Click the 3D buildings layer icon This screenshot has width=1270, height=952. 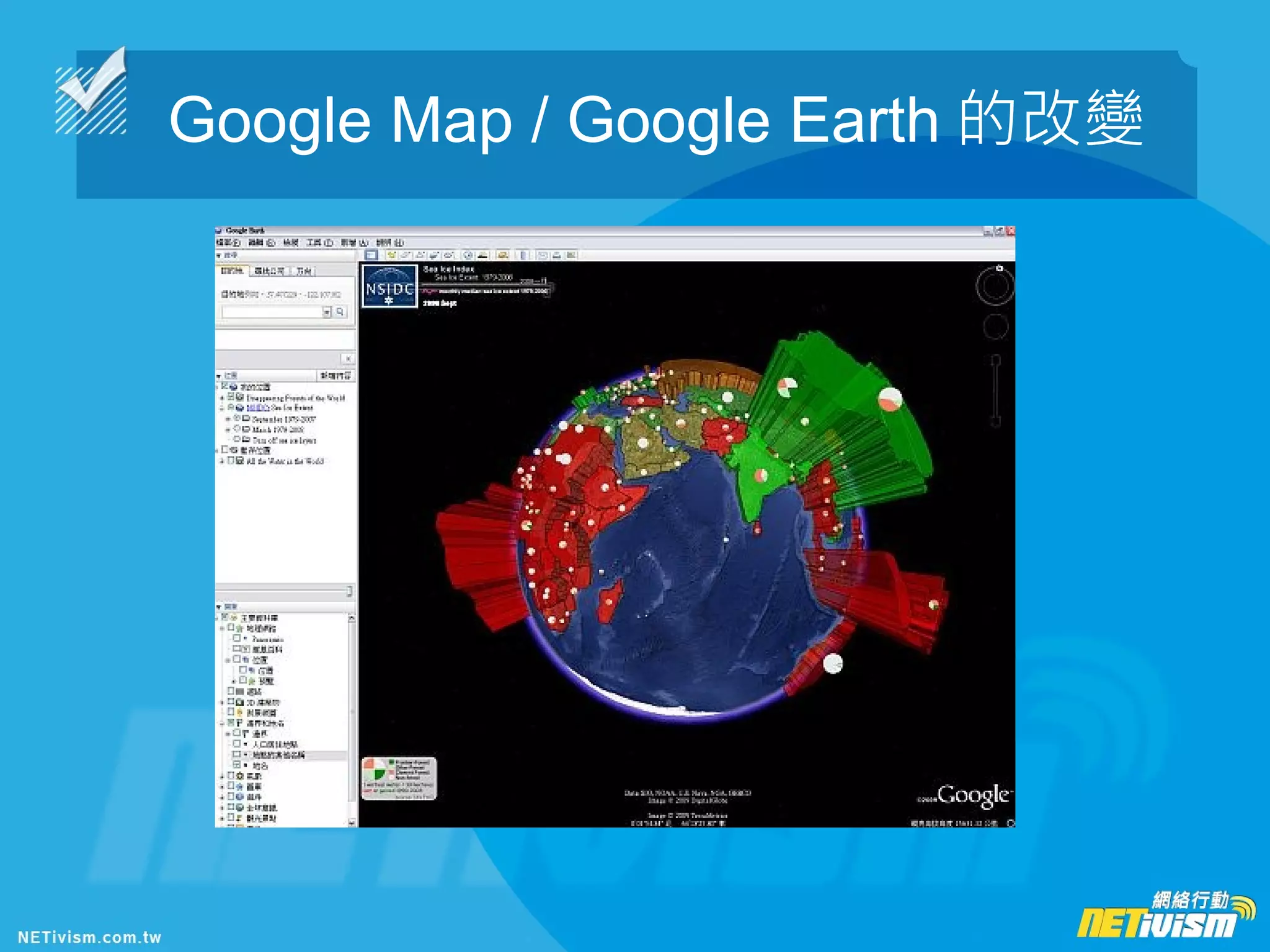pyautogui.click(x=239, y=702)
